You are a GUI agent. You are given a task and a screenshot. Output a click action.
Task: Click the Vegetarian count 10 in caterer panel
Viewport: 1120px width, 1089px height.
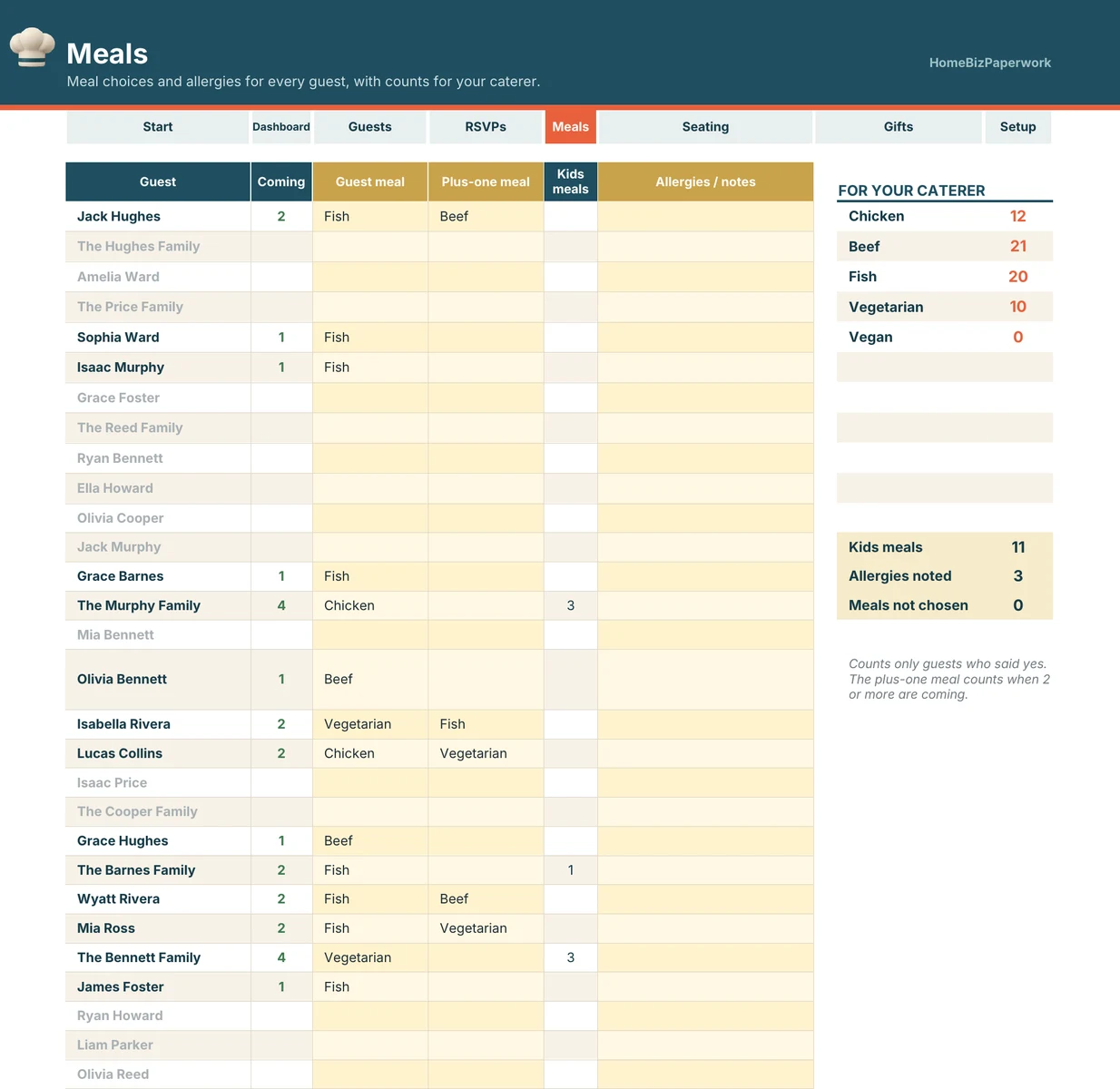coord(1018,307)
